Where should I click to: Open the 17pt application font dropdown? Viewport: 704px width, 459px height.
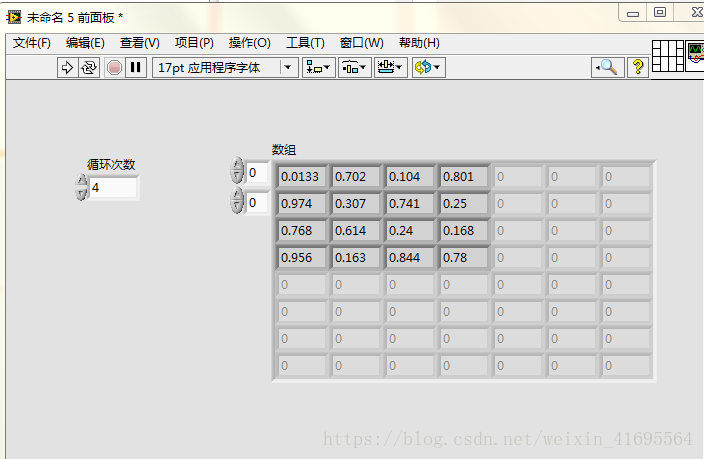point(225,68)
